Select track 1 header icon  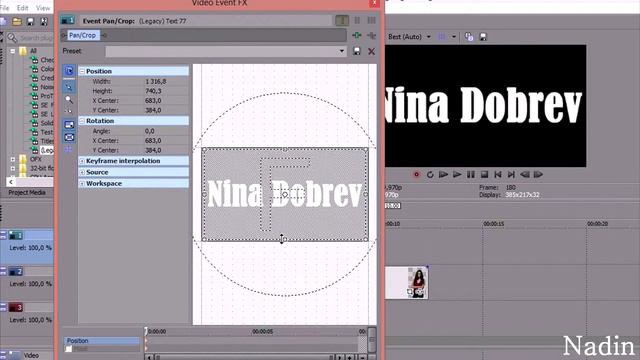tap(16, 235)
